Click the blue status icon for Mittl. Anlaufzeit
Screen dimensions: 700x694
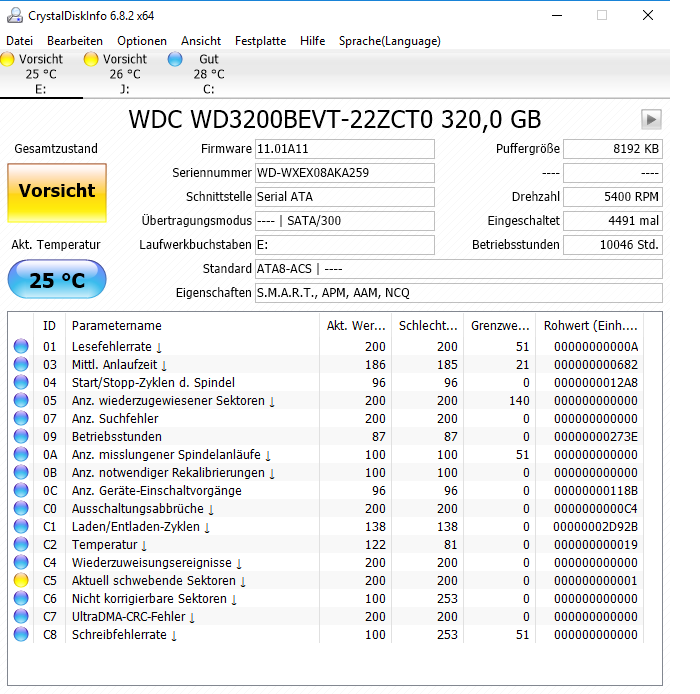click(21, 364)
